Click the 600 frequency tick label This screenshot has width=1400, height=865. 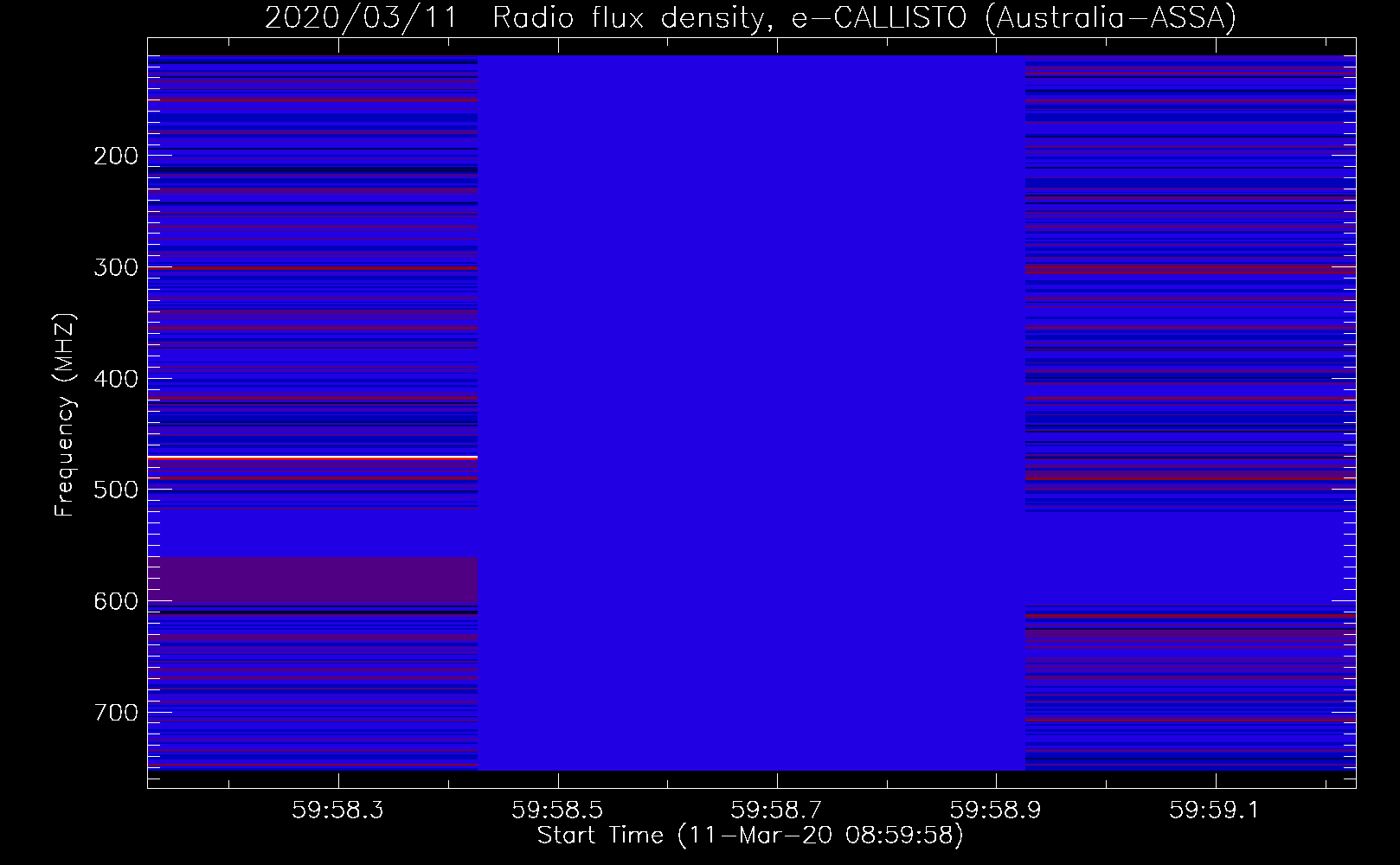(x=116, y=601)
